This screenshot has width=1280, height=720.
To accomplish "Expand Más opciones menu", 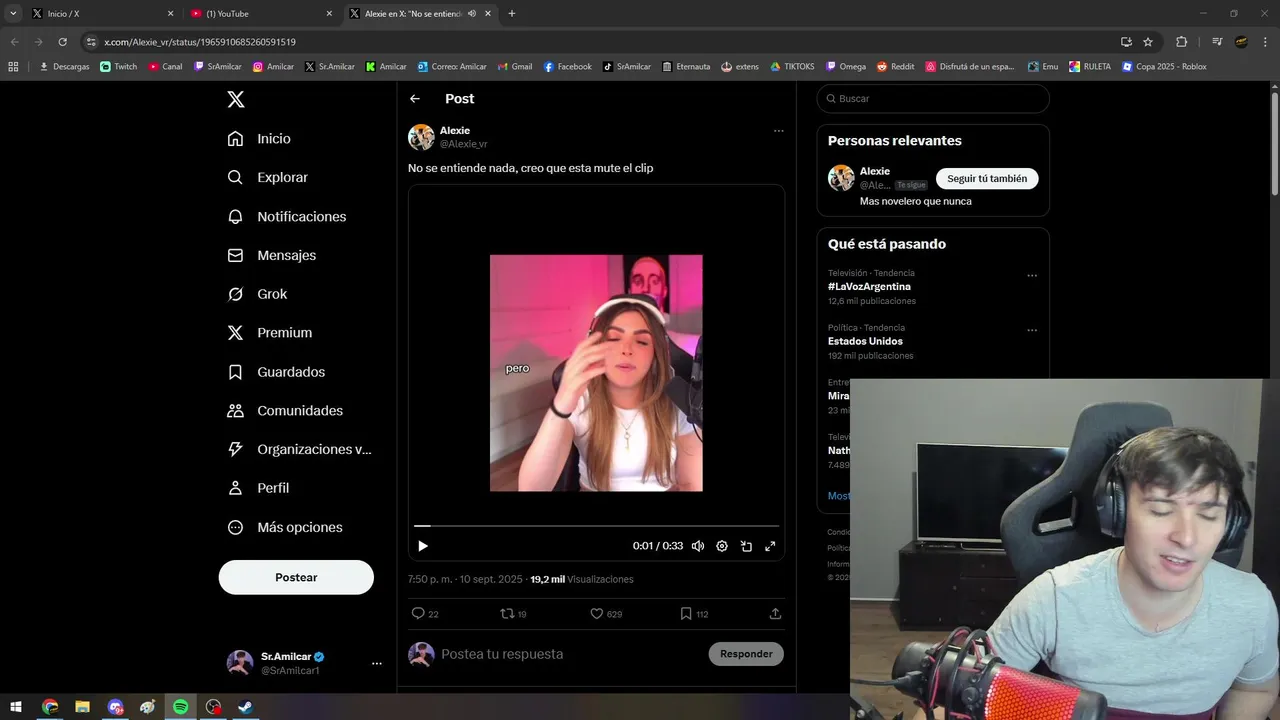I will click(285, 527).
